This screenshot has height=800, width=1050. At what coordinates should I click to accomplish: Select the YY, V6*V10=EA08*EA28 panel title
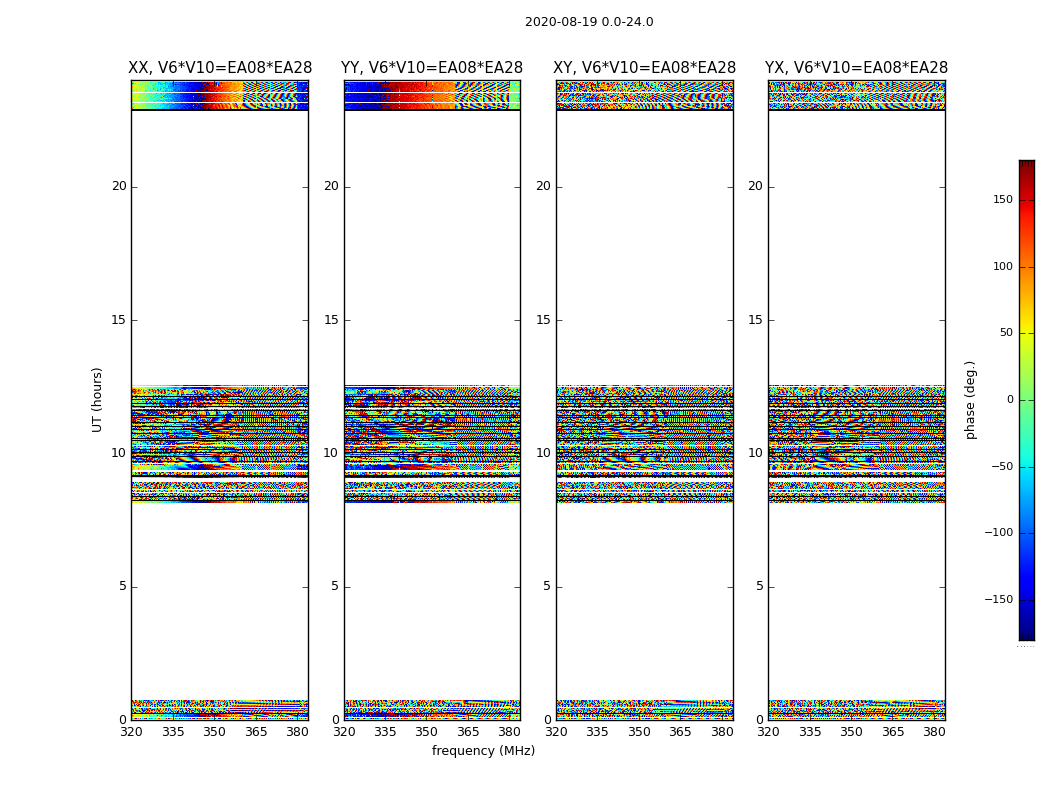coord(432,68)
